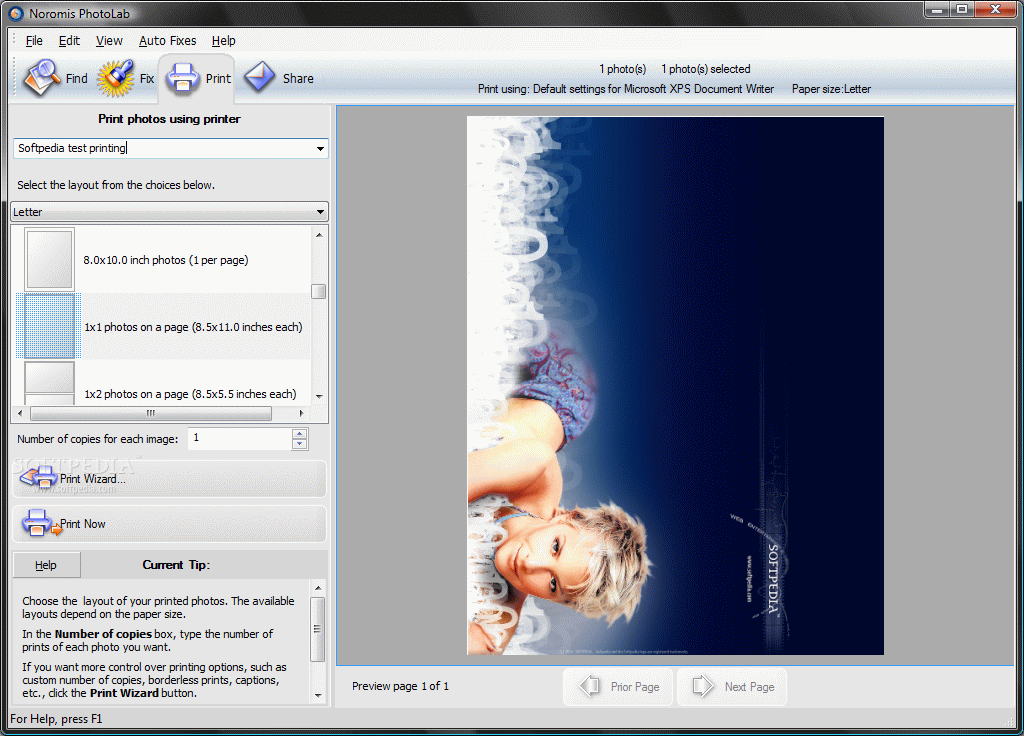Minimize the Noromis PhotoLab window
The image size is (1024, 736).
[x=938, y=9]
